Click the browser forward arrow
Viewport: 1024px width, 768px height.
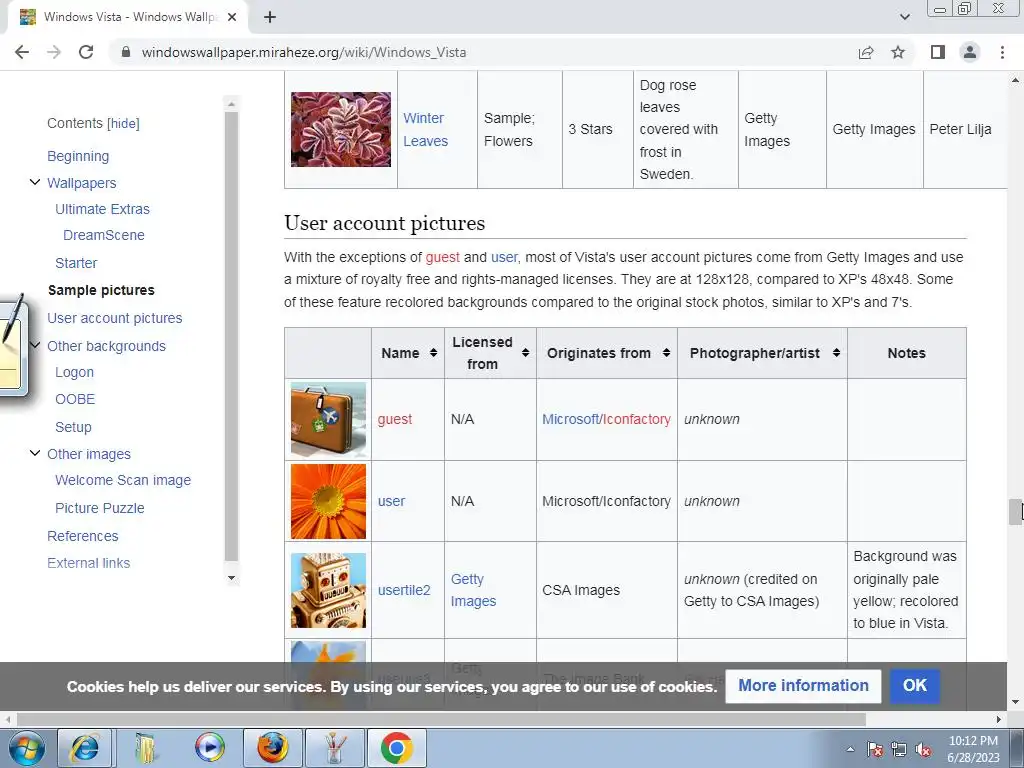(54, 52)
